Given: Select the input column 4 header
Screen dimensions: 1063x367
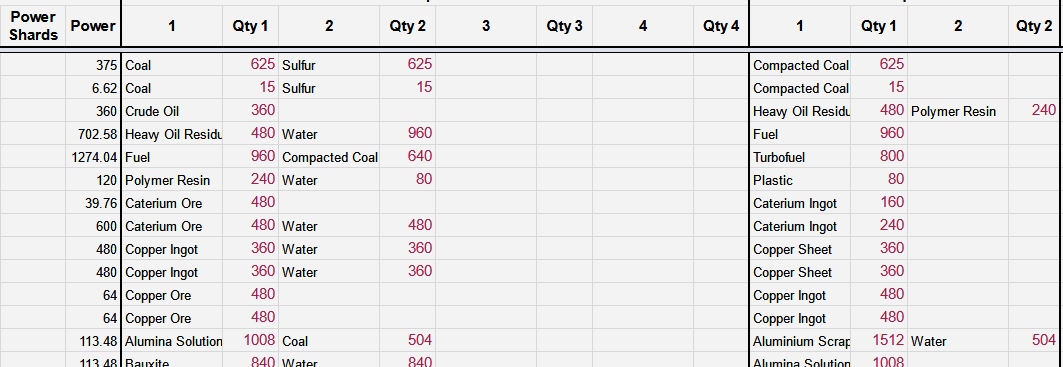Looking at the screenshot, I should [643, 26].
